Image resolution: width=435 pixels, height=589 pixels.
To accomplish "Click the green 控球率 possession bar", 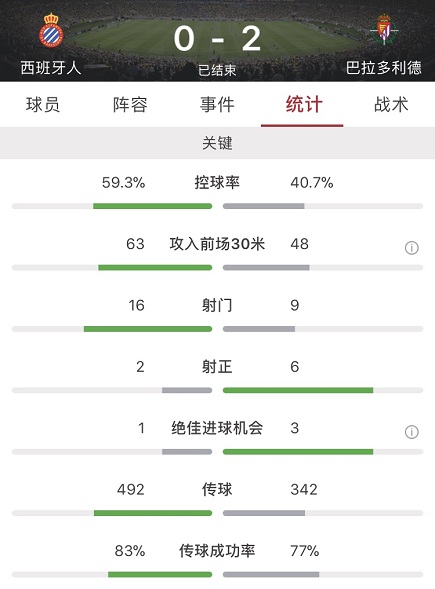I will click(153, 206).
